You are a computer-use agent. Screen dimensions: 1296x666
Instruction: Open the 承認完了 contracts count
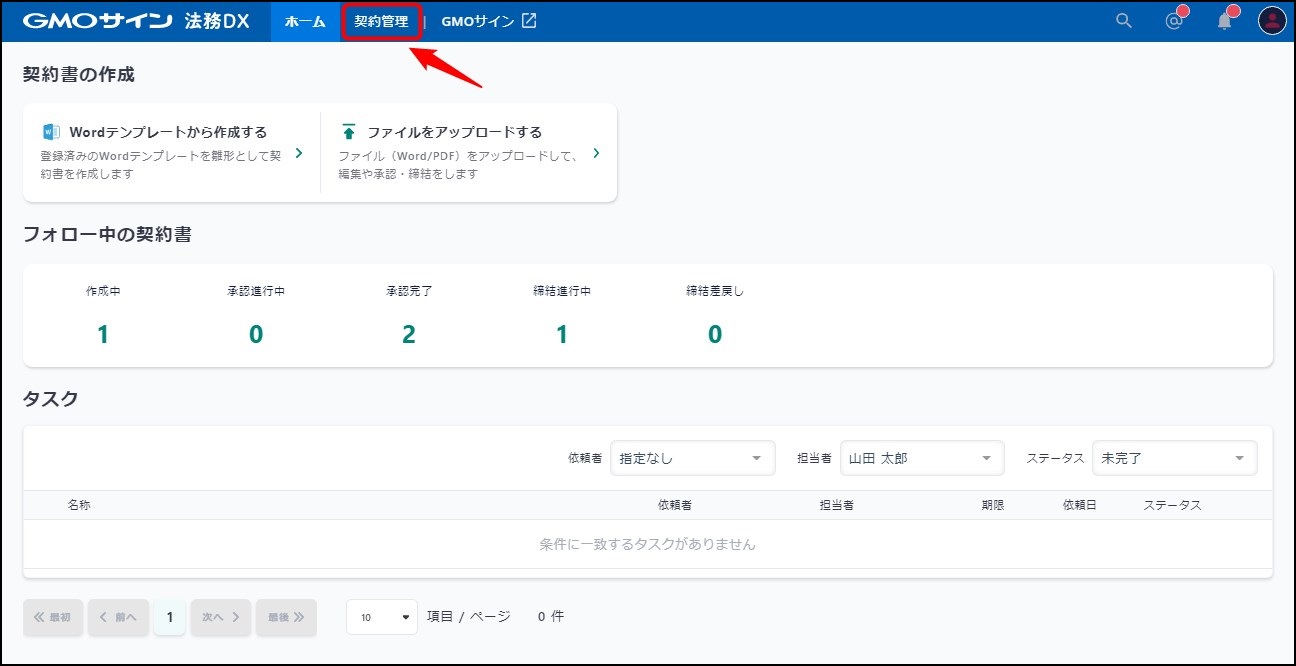coord(408,334)
